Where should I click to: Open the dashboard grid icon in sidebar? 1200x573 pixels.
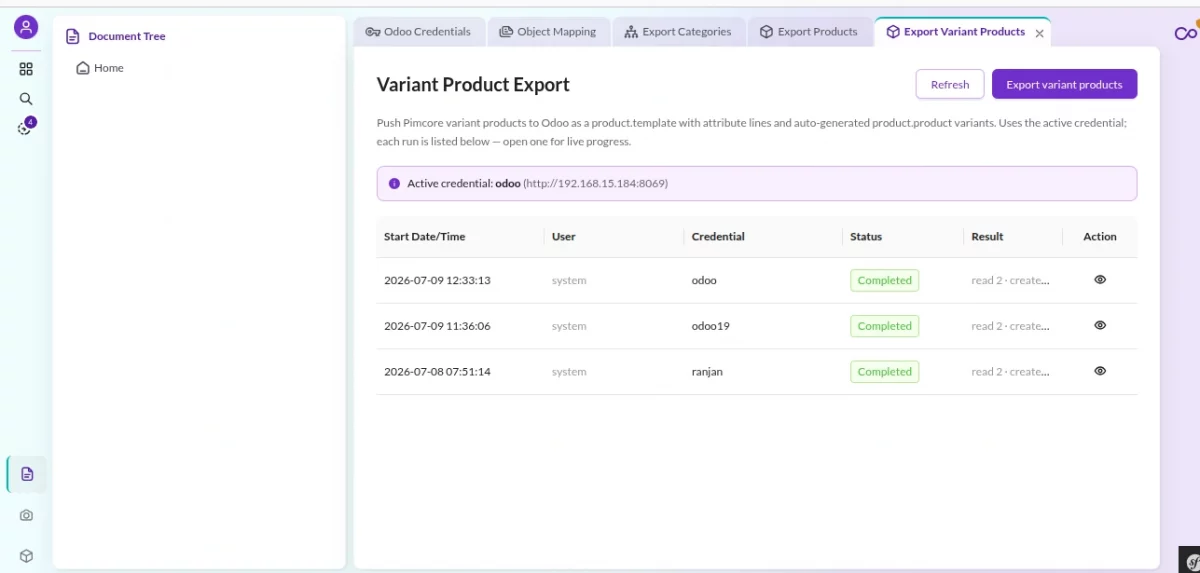pos(26,69)
